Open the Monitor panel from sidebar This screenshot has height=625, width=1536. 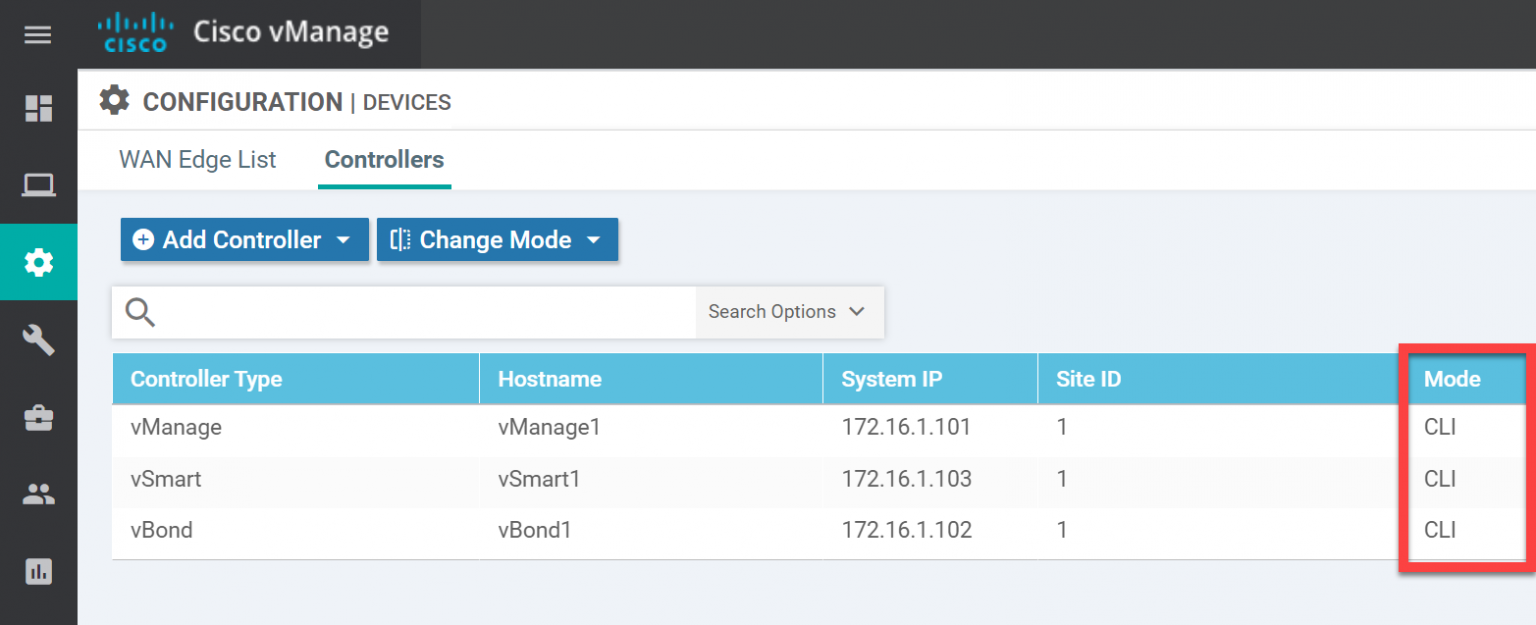click(x=37, y=184)
